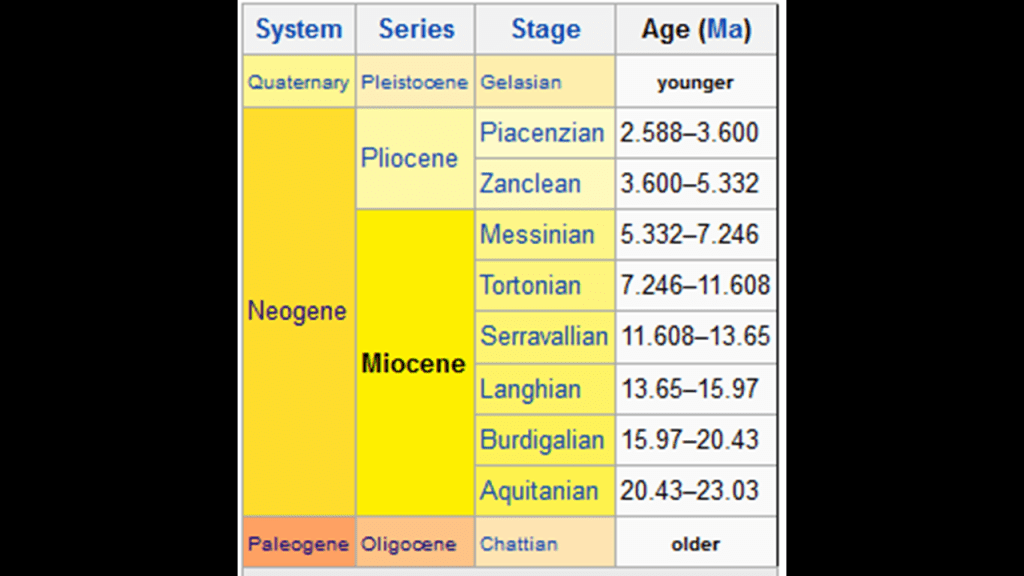Go to the Tortonian stage link
The height and width of the screenshot is (576, 1024).
click(x=530, y=286)
